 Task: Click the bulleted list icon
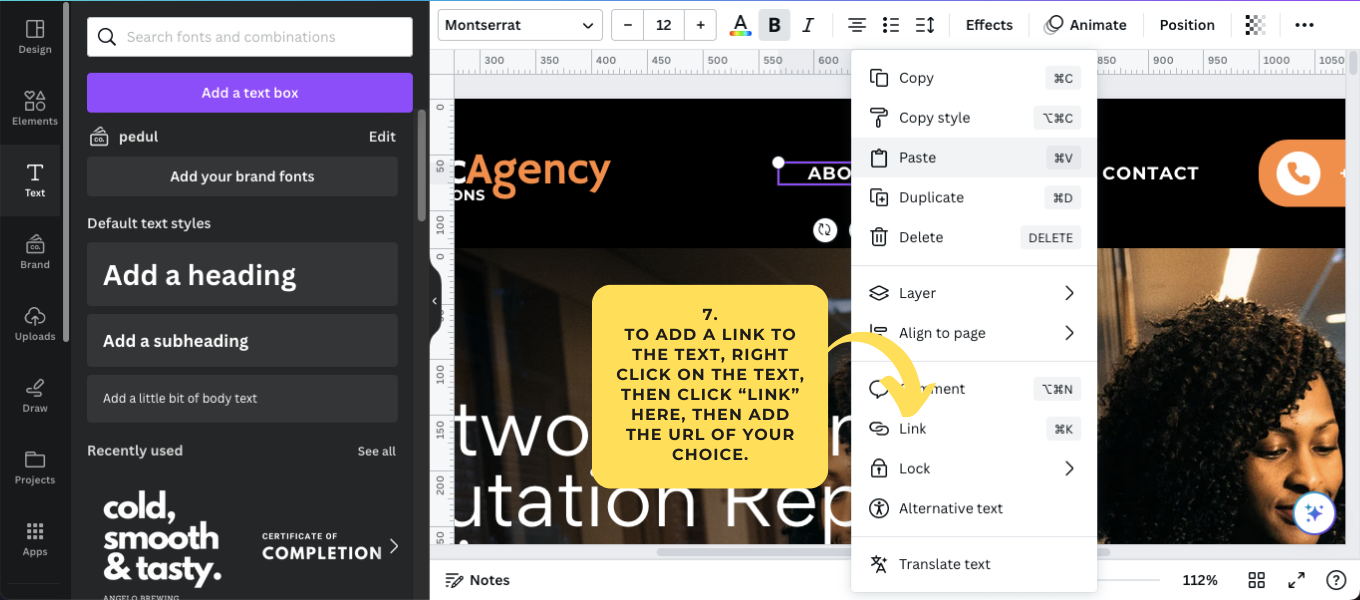click(890, 24)
